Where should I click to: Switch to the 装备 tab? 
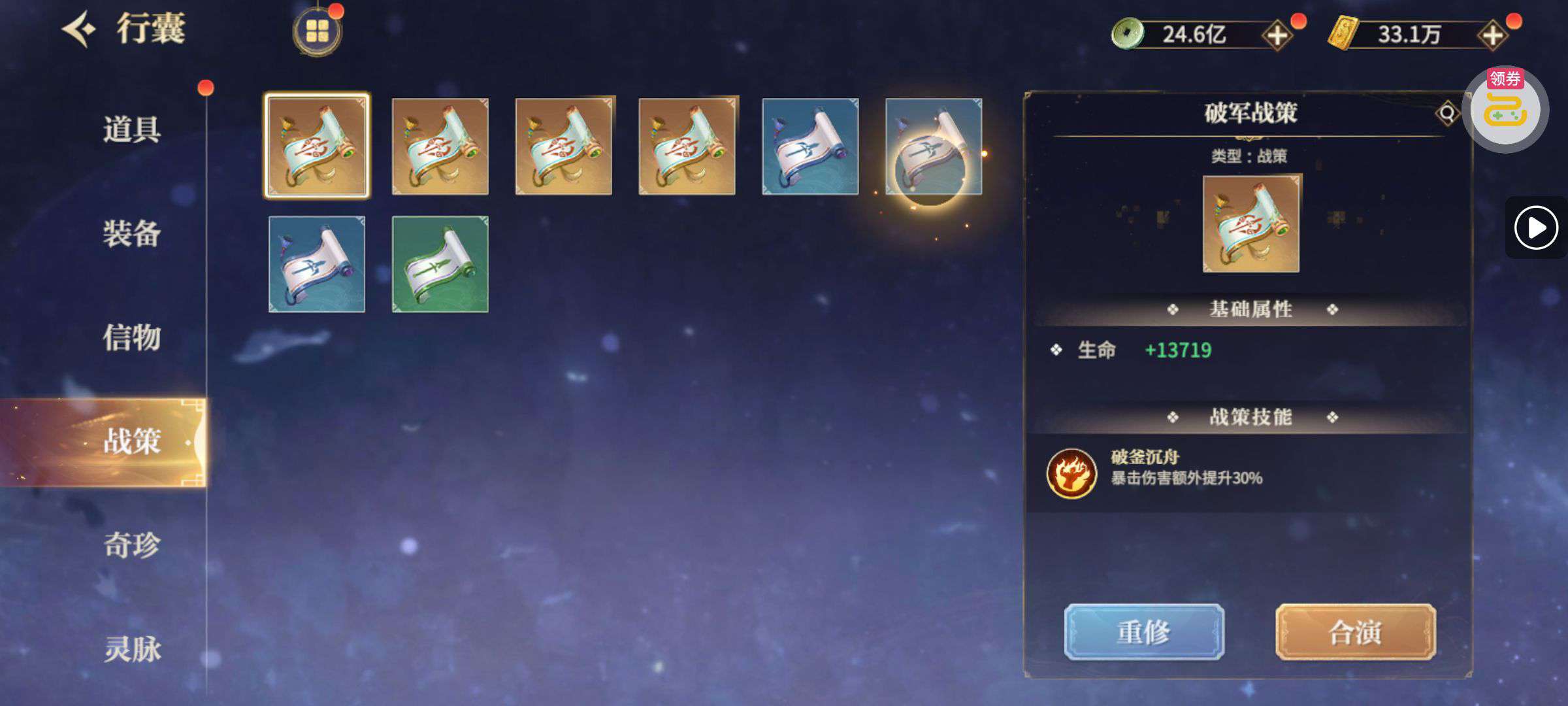coord(132,233)
